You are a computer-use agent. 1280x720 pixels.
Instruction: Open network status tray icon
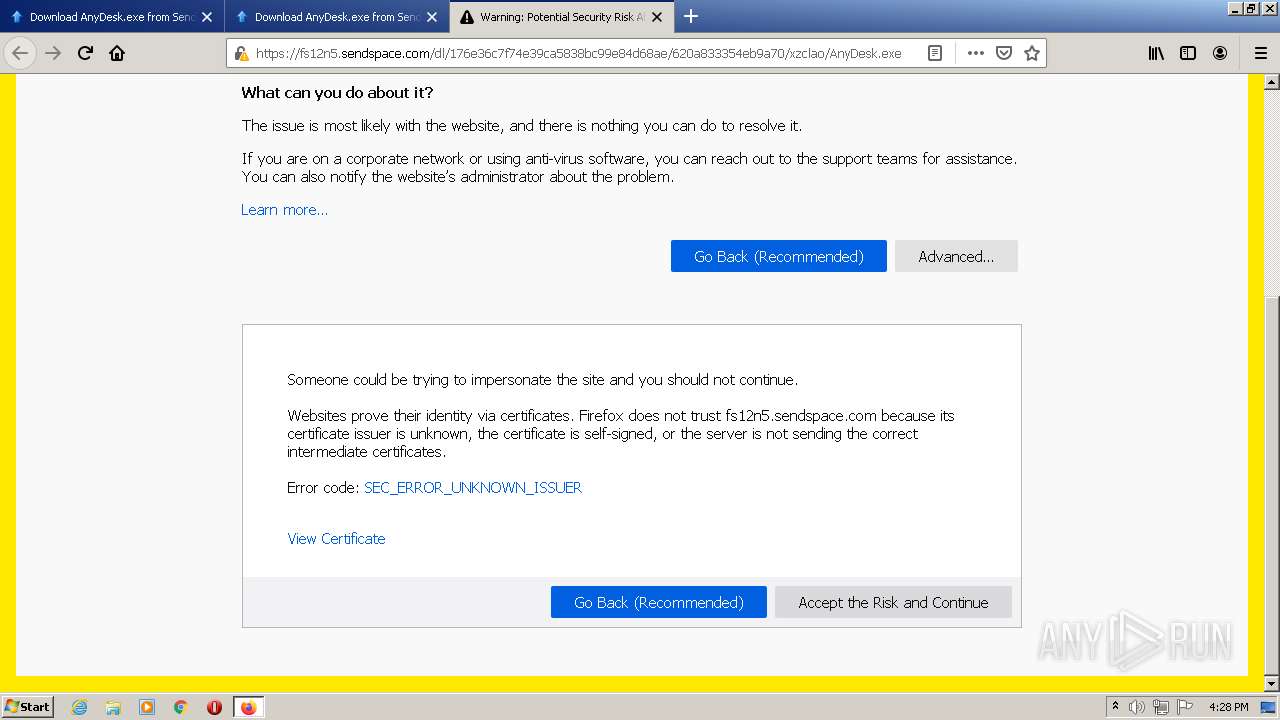pyautogui.click(x=1161, y=707)
